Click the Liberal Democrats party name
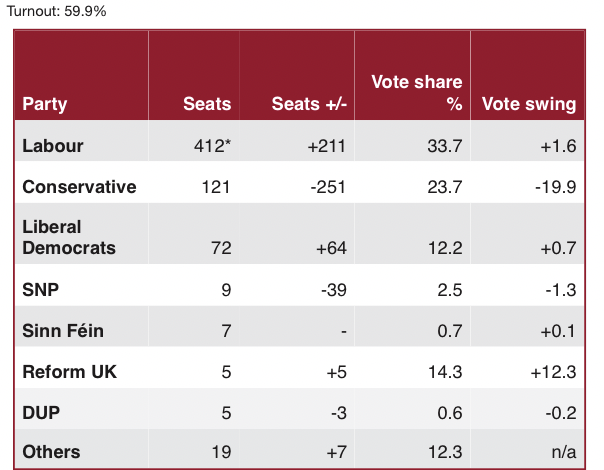 click(69, 237)
